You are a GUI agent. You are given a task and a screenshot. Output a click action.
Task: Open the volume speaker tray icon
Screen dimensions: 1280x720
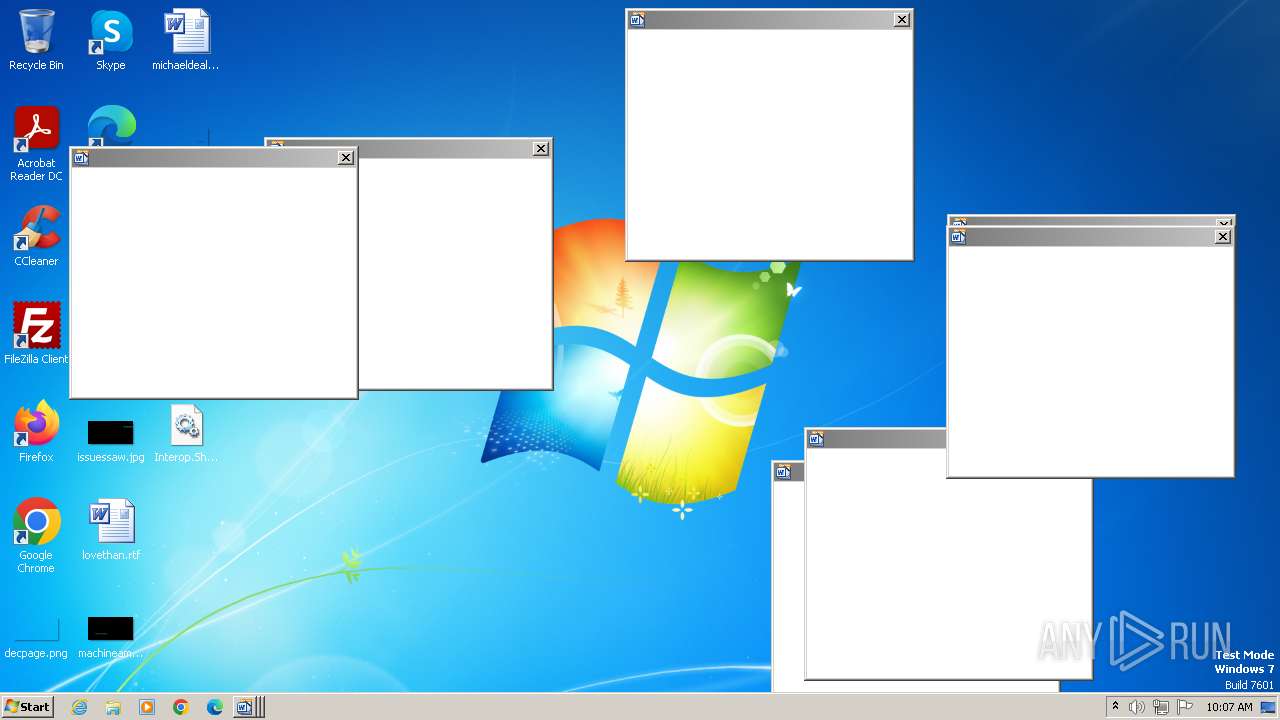1137,707
